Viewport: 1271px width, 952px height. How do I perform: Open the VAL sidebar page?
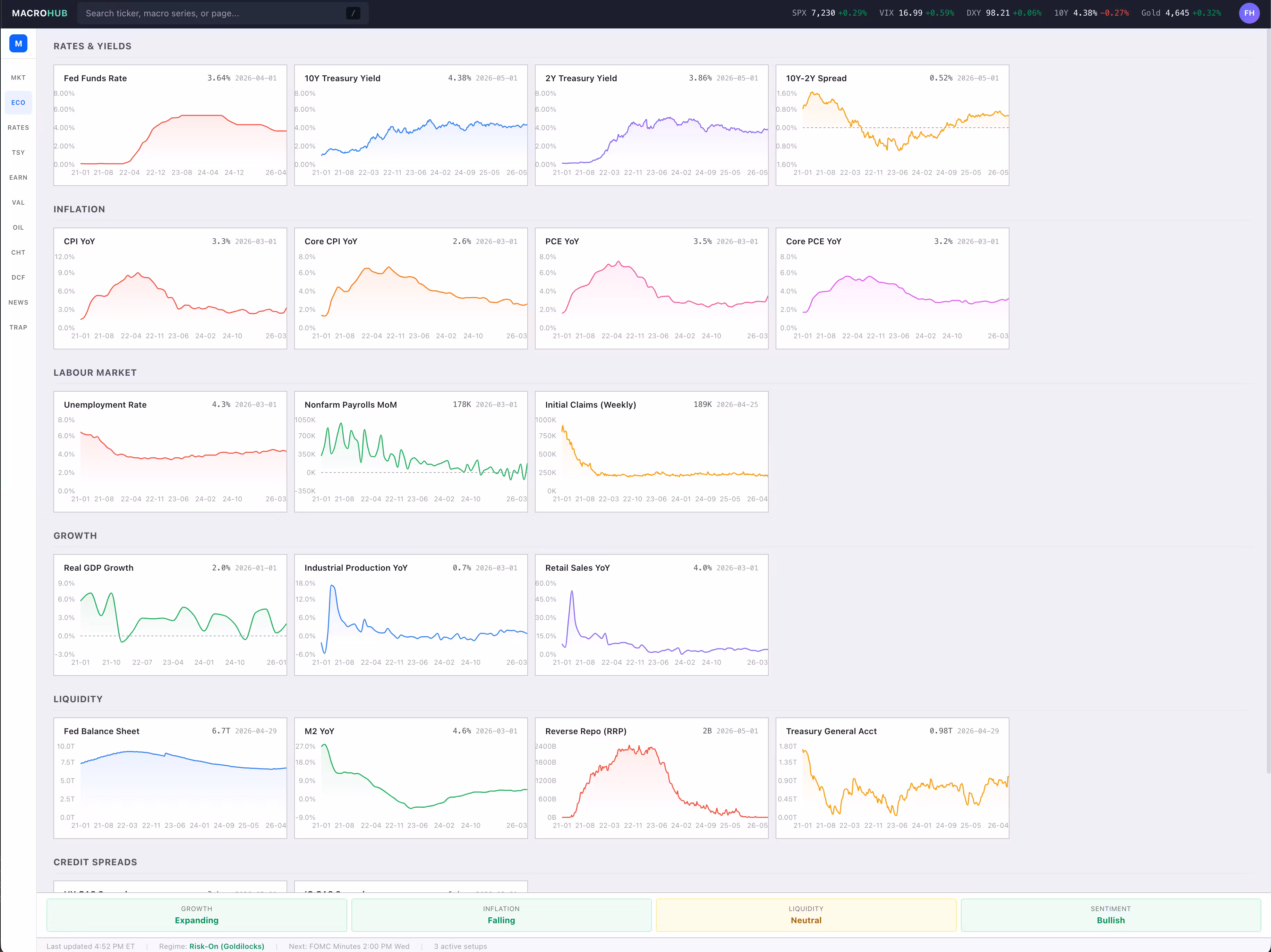pos(18,203)
